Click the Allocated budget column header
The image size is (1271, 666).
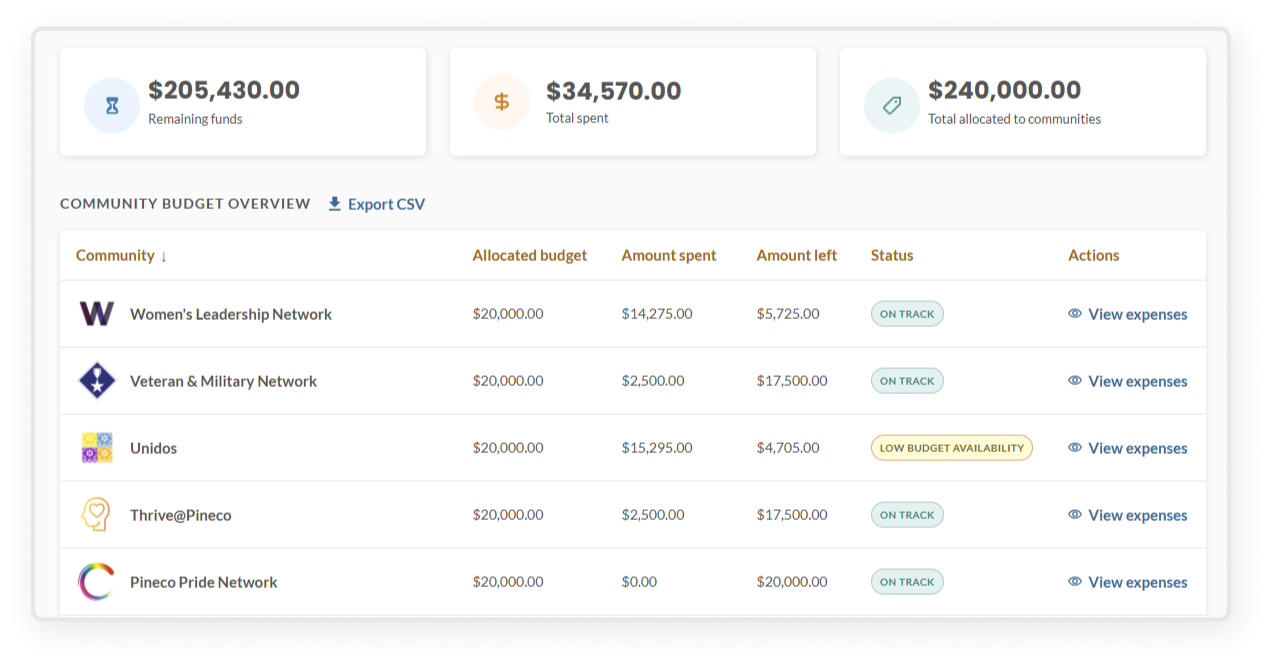point(530,255)
